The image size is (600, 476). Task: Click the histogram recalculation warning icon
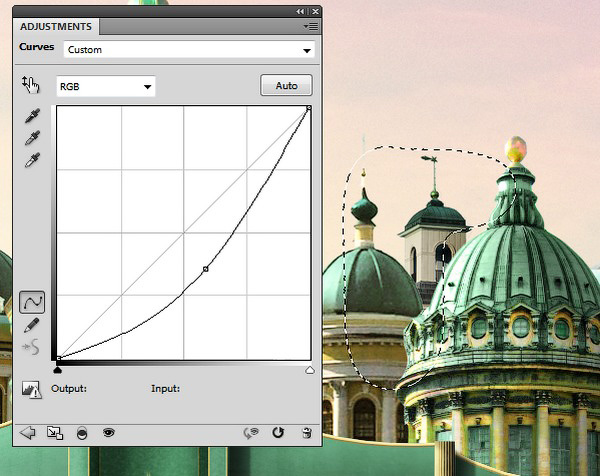coord(32,390)
